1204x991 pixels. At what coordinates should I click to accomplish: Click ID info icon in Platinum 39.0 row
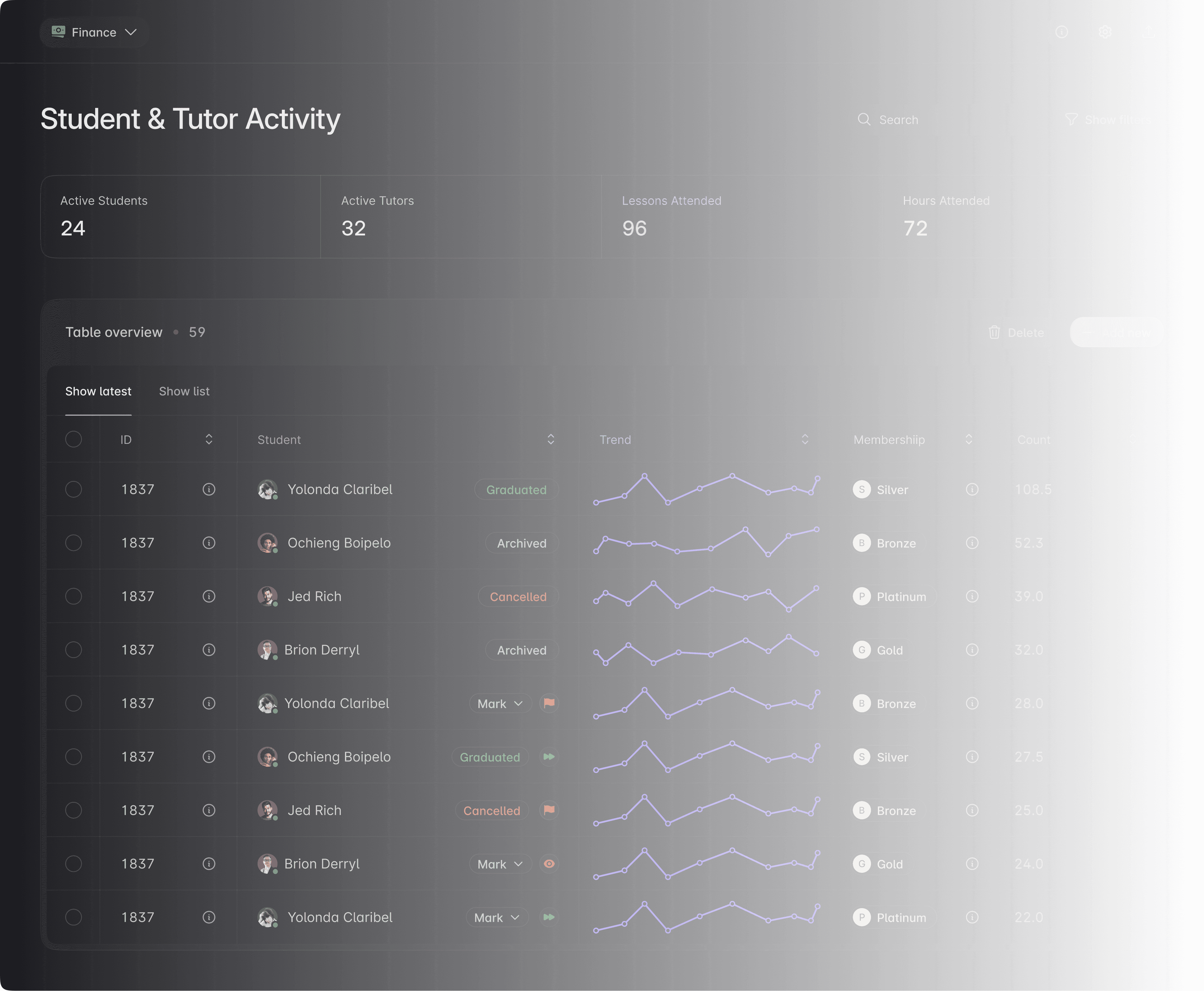(209, 596)
